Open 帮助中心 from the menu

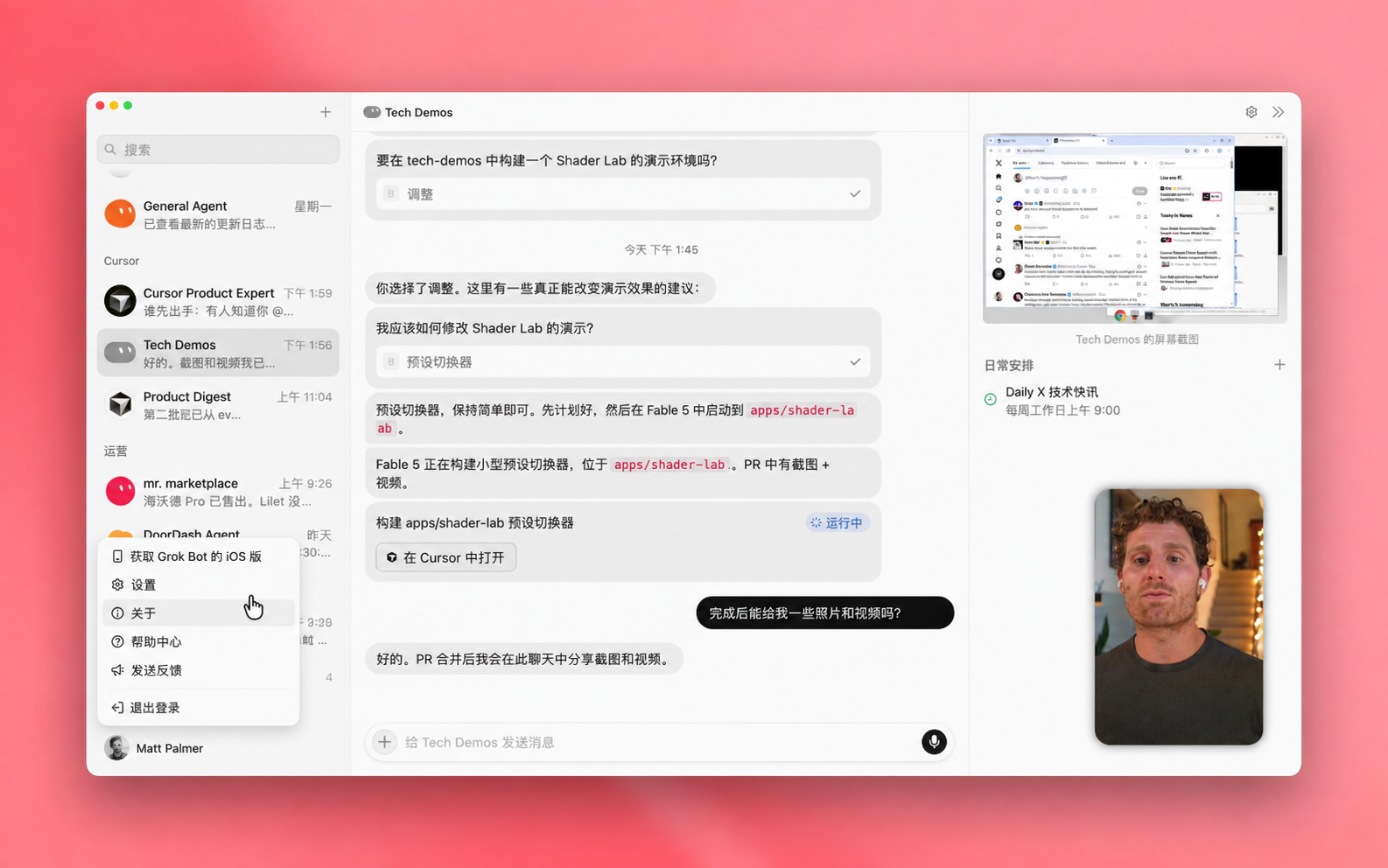coord(199,641)
